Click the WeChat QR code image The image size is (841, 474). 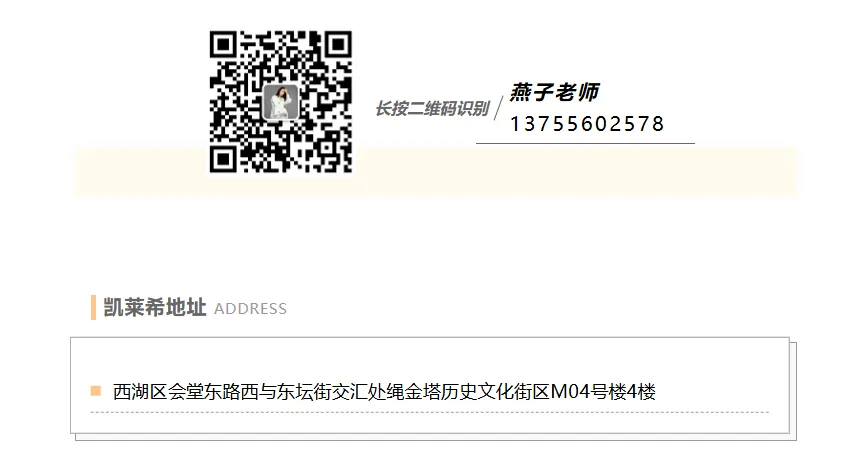281,102
